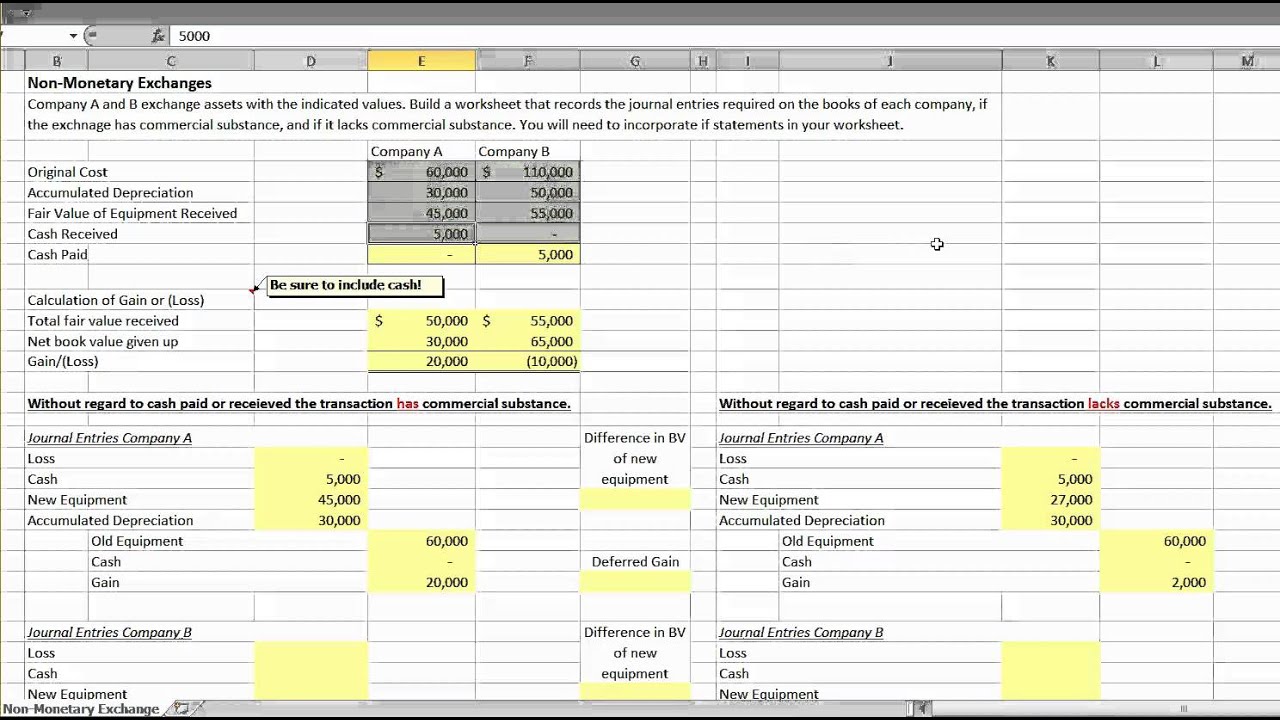
Task: Select Company A fair value 45,000 in data table
Action: (421, 213)
